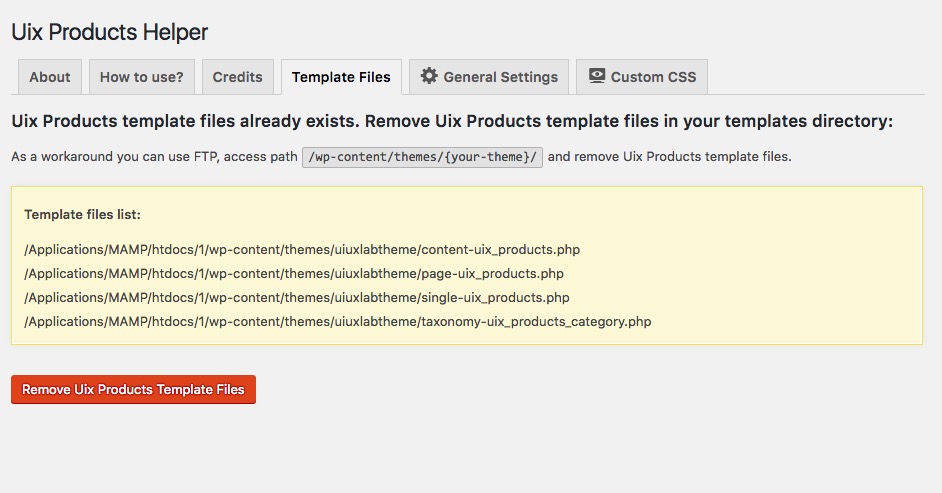Open the About tab

click(50, 77)
